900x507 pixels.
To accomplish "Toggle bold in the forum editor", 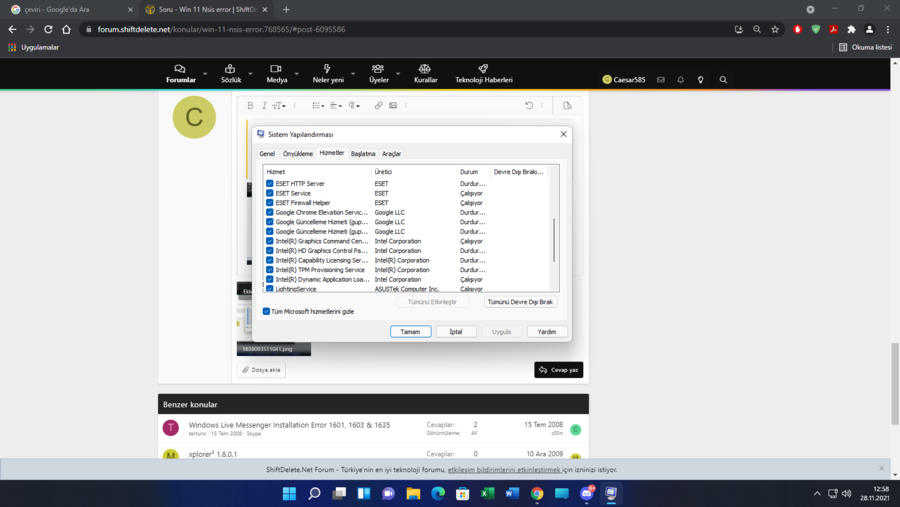I will (x=250, y=106).
